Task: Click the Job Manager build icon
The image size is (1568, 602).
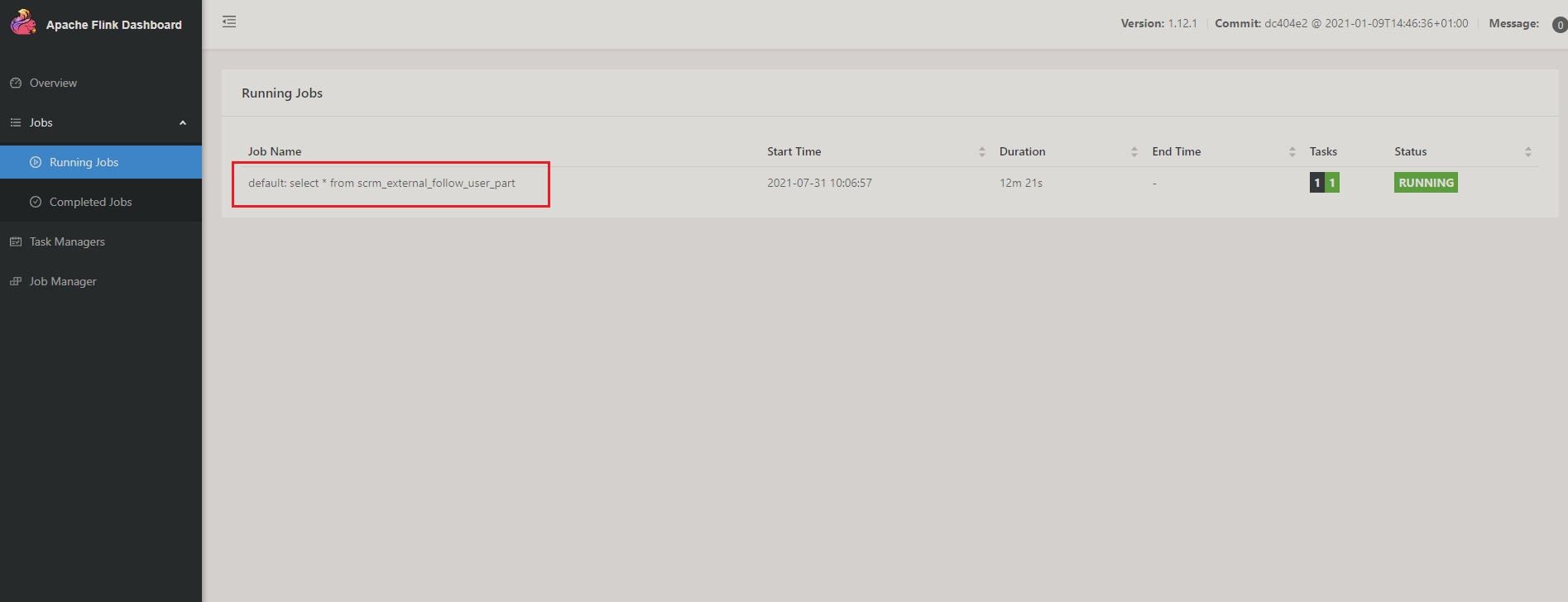Action: click(16, 281)
